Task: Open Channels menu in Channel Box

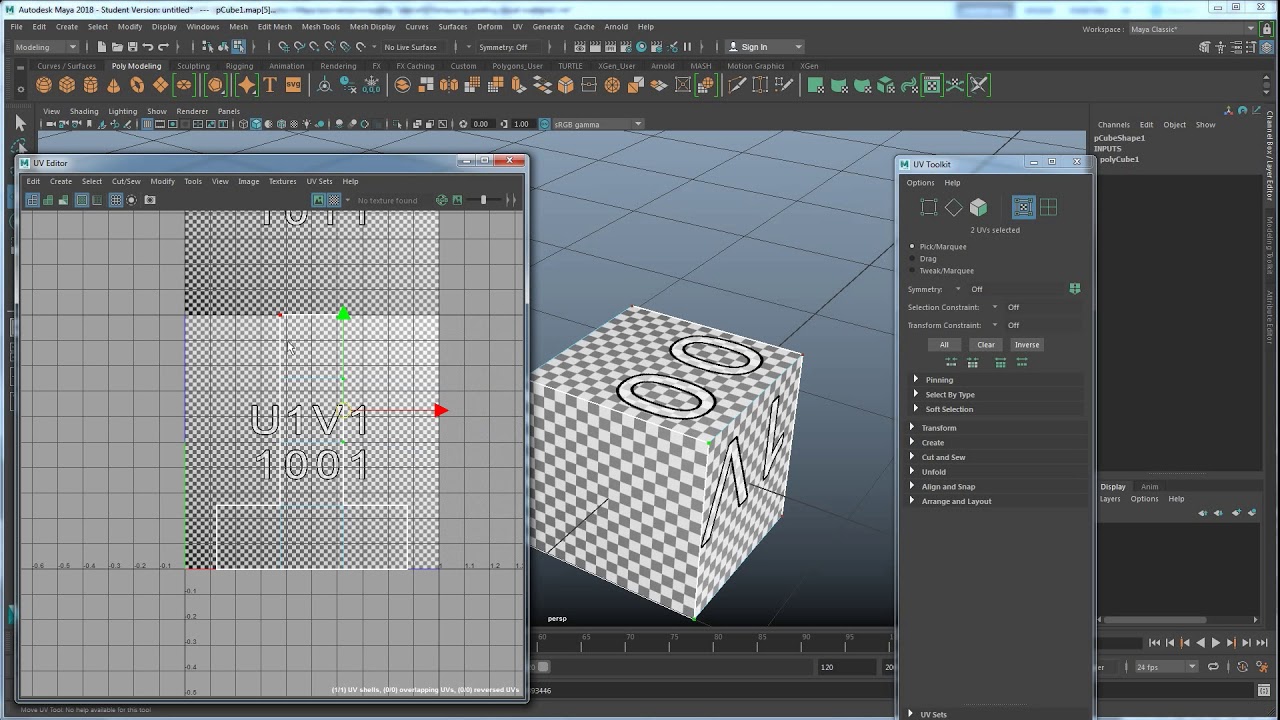Action: coord(1113,125)
